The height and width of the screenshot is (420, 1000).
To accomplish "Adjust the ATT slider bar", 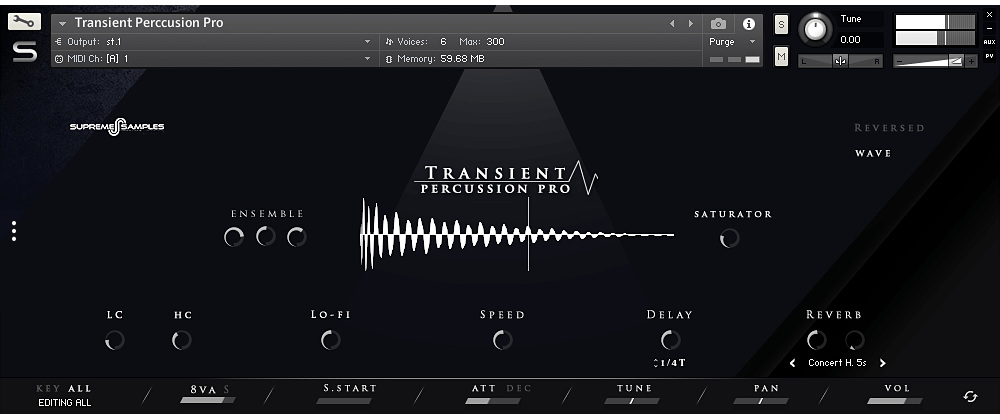I will (492, 401).
